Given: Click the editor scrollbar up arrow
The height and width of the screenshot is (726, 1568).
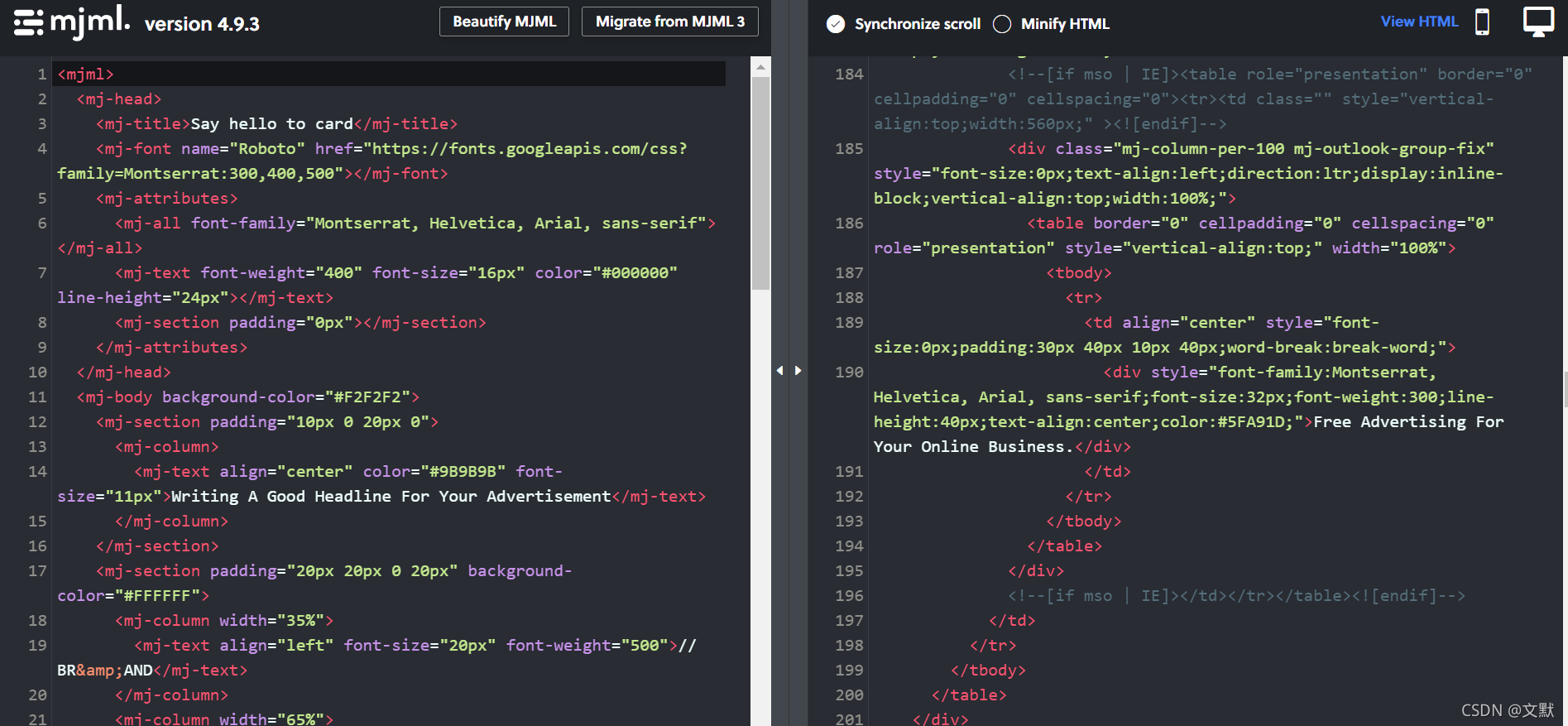Looking at the screenshot, I should point(760,66).
